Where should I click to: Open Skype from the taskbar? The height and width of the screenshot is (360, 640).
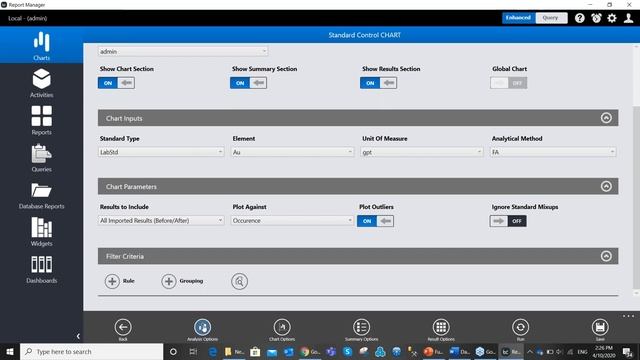(x=347, y=351)
